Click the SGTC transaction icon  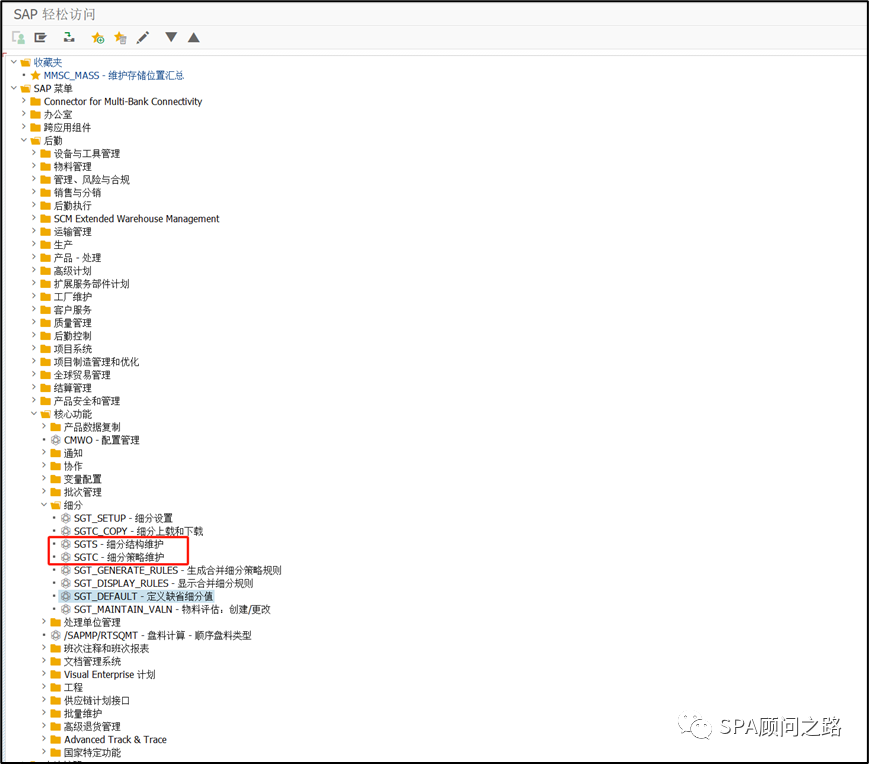click(65, 557)
